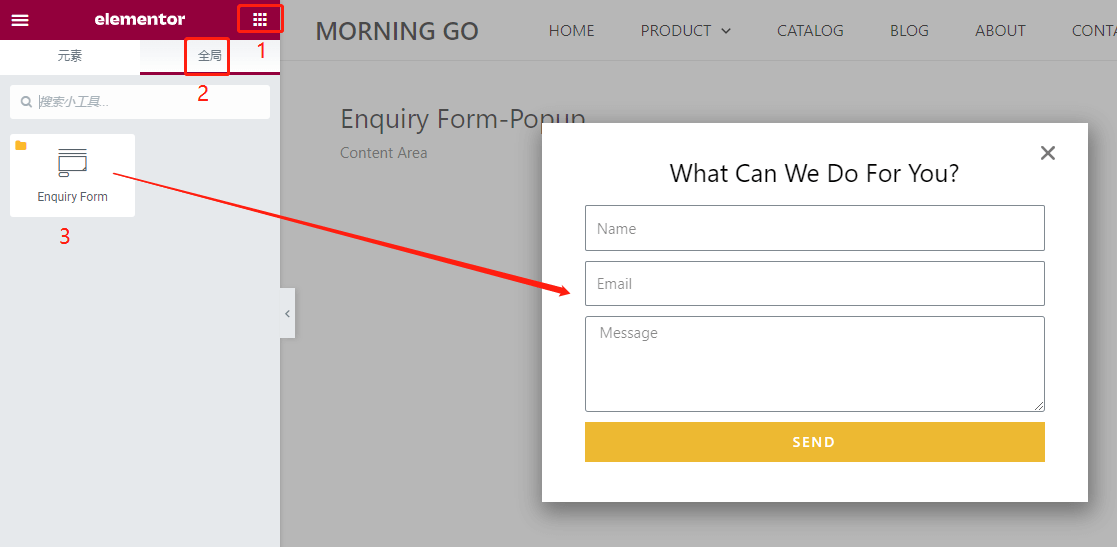This screenshot has height=547, width=1117.
Task: Switch to the 全局 tab
Action: [x=209, y=56]
